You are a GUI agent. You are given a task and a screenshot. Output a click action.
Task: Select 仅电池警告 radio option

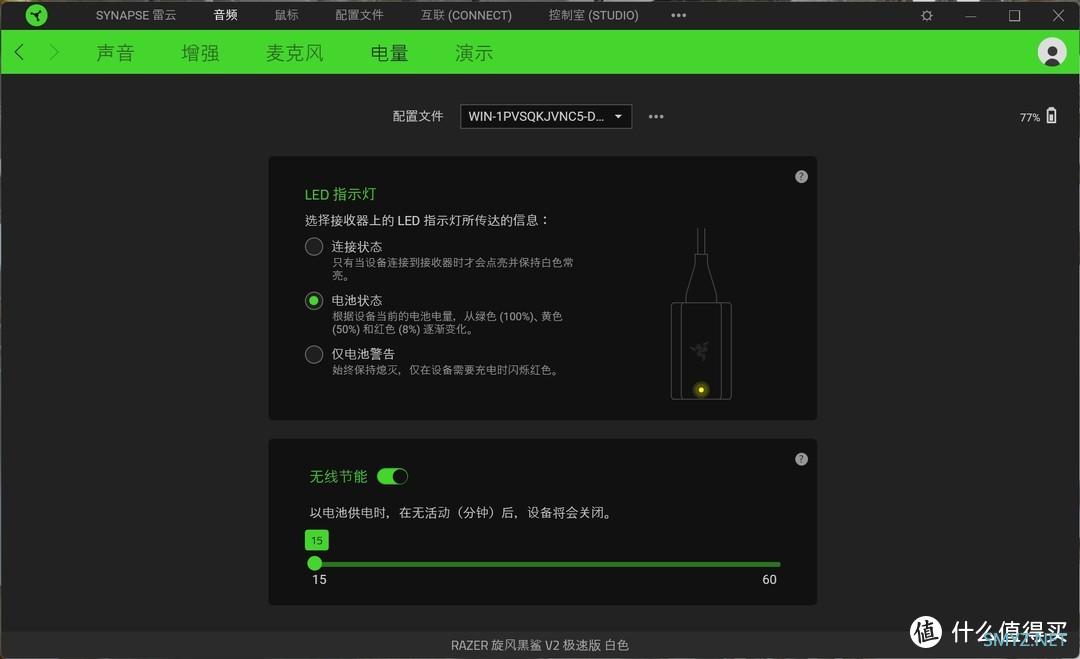314,354
